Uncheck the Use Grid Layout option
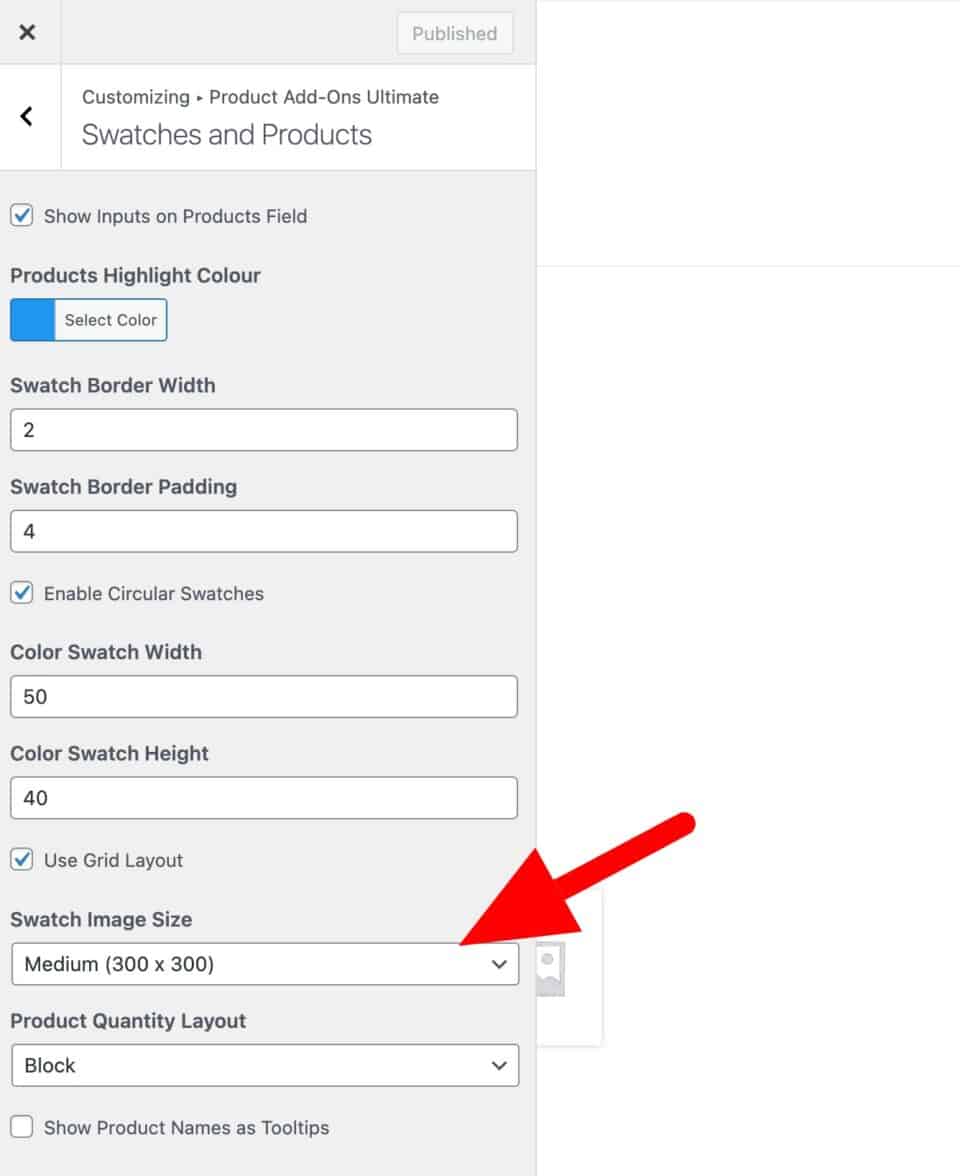Image resolution: width=960 pixels, height=1176 pixels. coord(22,860)
